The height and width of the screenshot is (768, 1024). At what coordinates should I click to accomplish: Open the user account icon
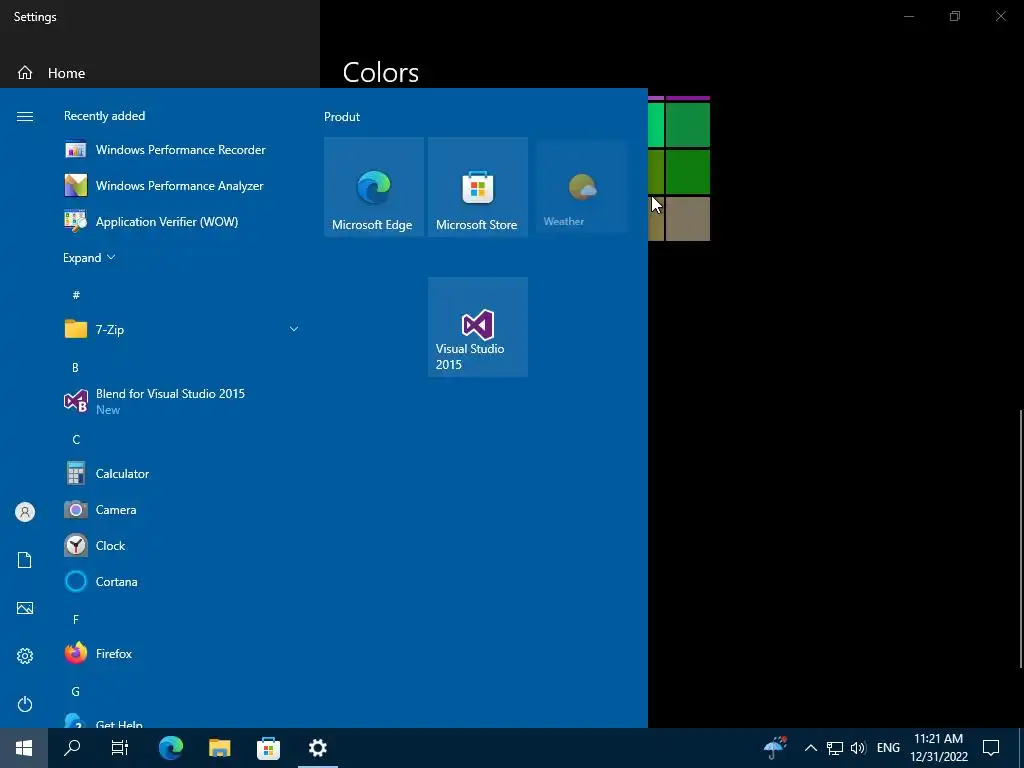point(25,512)
